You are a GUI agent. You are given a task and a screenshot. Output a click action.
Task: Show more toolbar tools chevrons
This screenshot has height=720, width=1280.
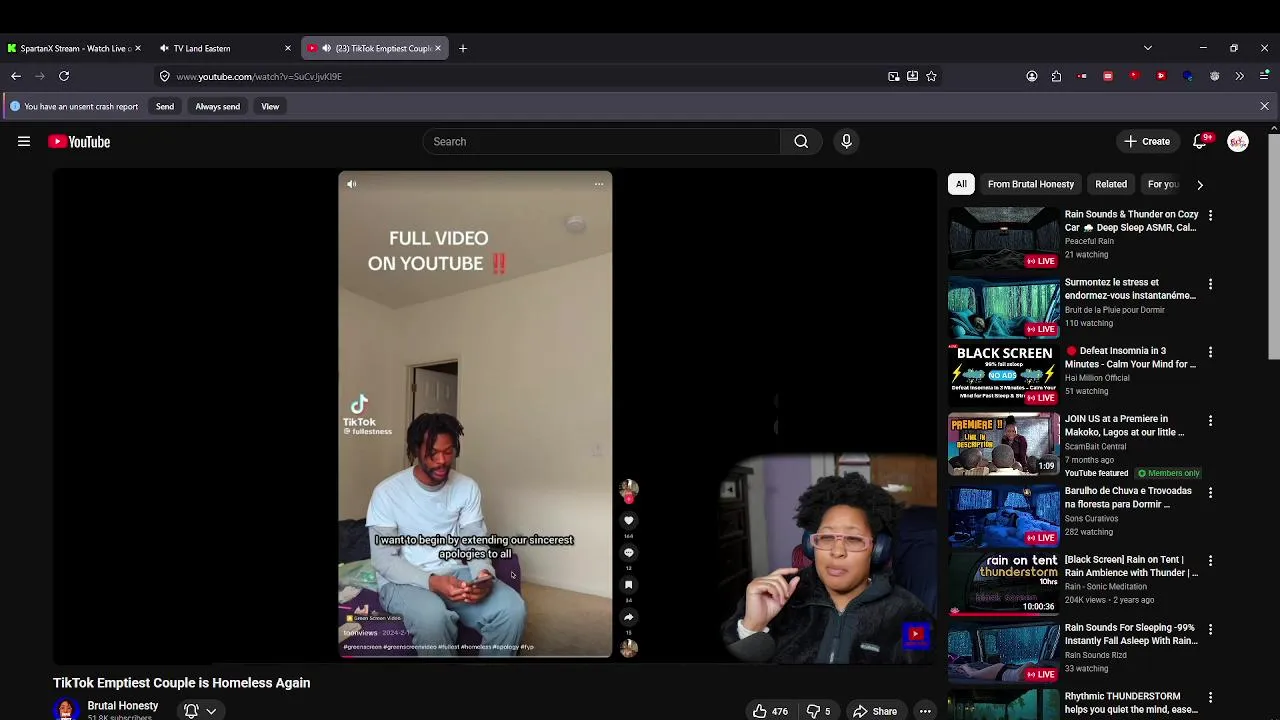pyautogui.click(x=1239, y=76)
